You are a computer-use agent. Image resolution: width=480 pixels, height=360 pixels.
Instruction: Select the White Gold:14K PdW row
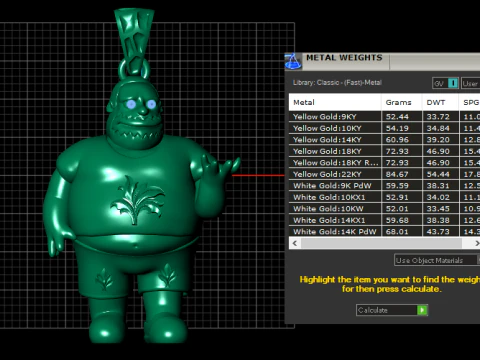tap(385, 231)
